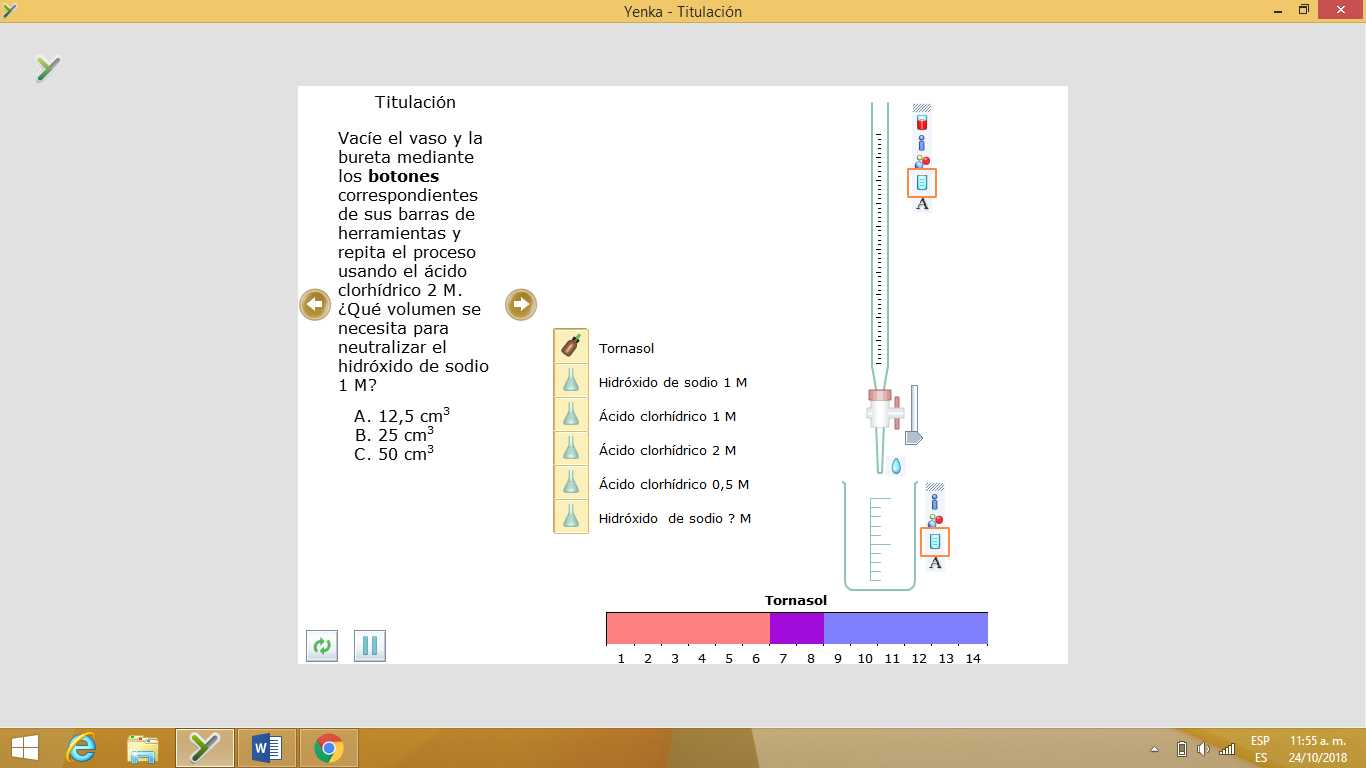Empty the burette with its highlighted button

point(922,183)
